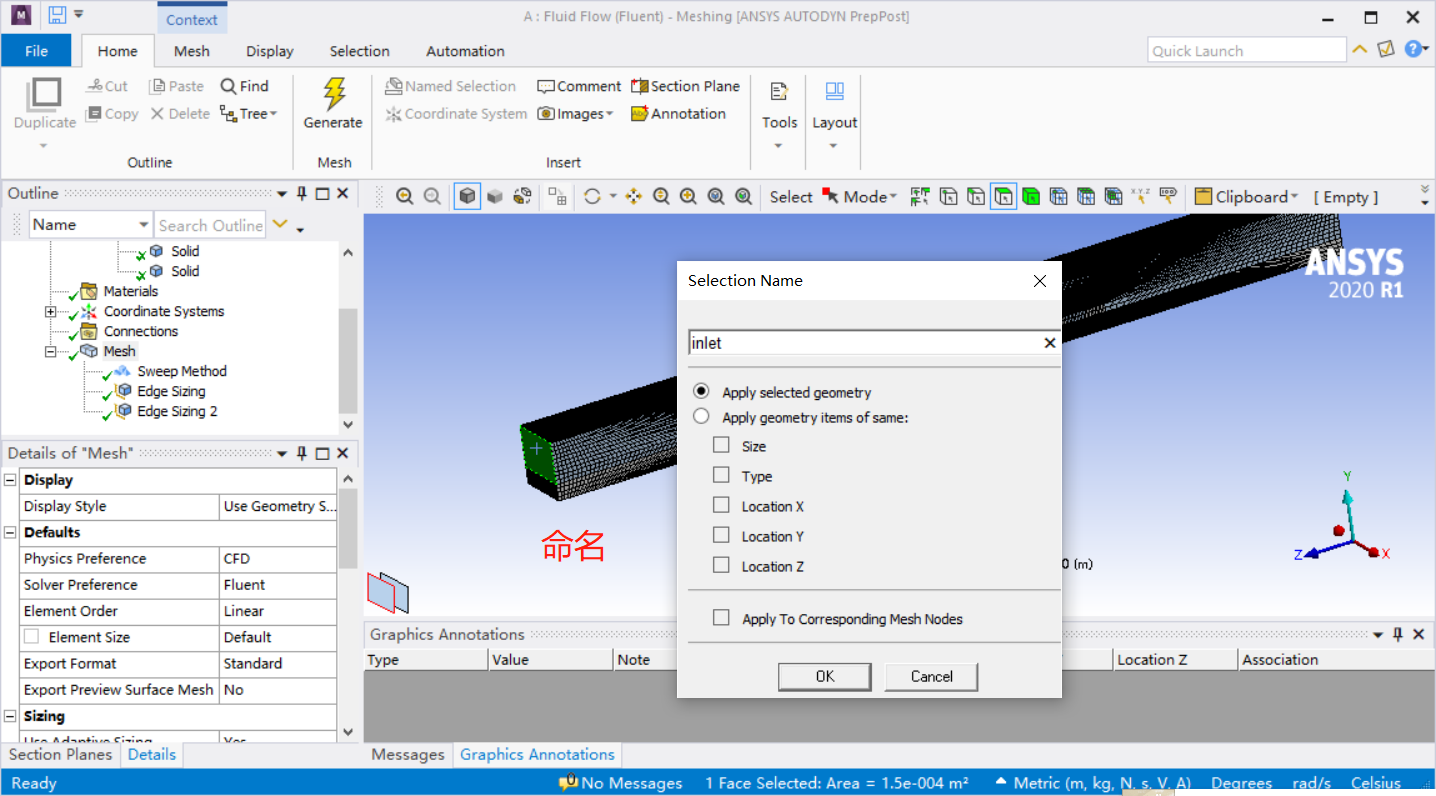Open the Tools dropdown menu
This screenshot has width=1436, height=796.
point(779,146)
